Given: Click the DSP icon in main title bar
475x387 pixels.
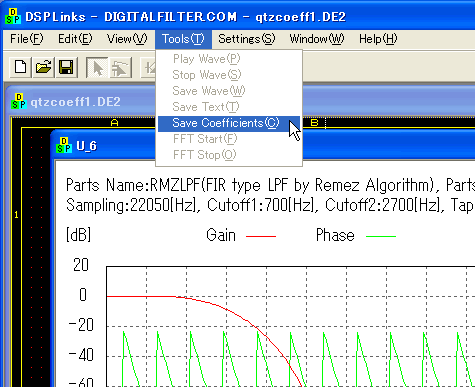Looking at the screenshot, I should click(x=13, y=16).
